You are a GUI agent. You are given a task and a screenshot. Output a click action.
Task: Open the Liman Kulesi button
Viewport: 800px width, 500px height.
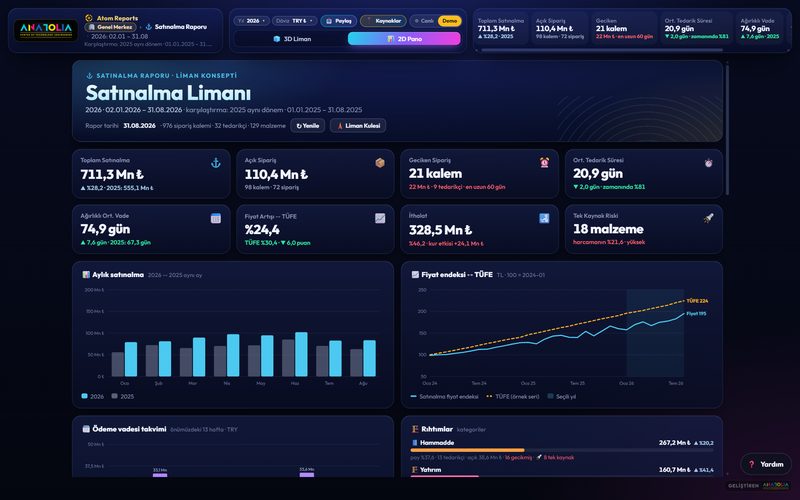pyautogui.click(x=358, y=126)
